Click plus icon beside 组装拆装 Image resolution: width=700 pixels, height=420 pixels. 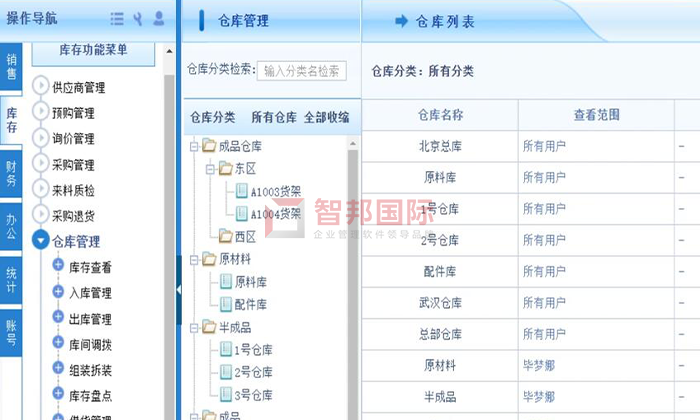58,367
